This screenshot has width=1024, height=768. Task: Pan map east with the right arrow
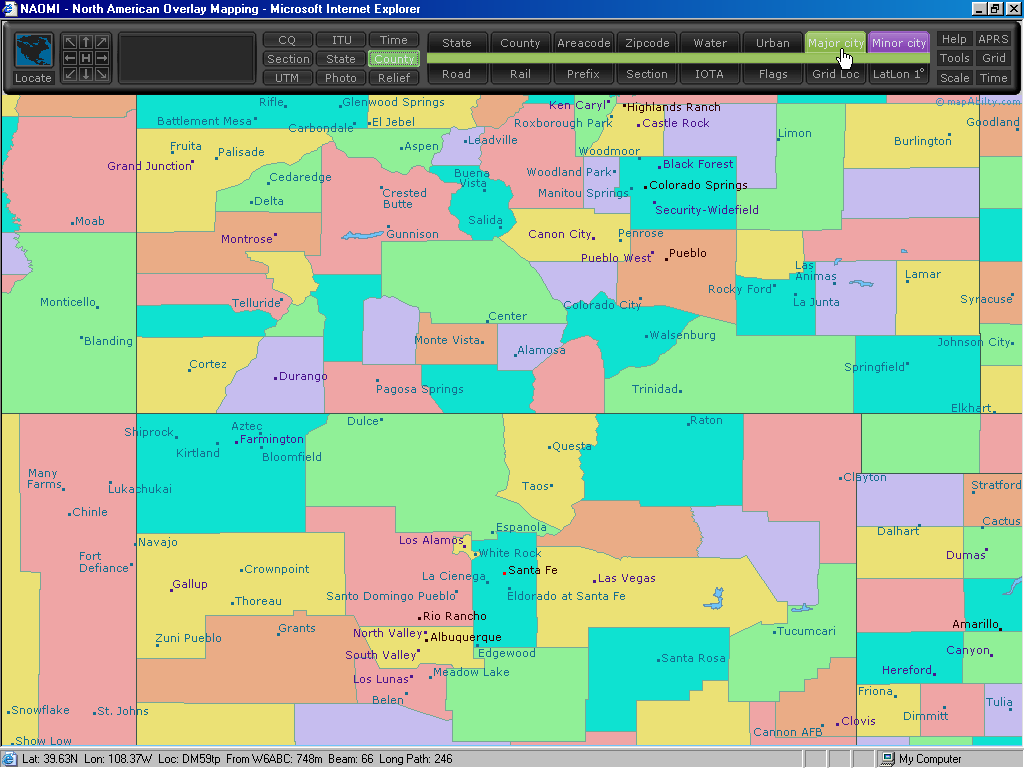coord(102,58)
